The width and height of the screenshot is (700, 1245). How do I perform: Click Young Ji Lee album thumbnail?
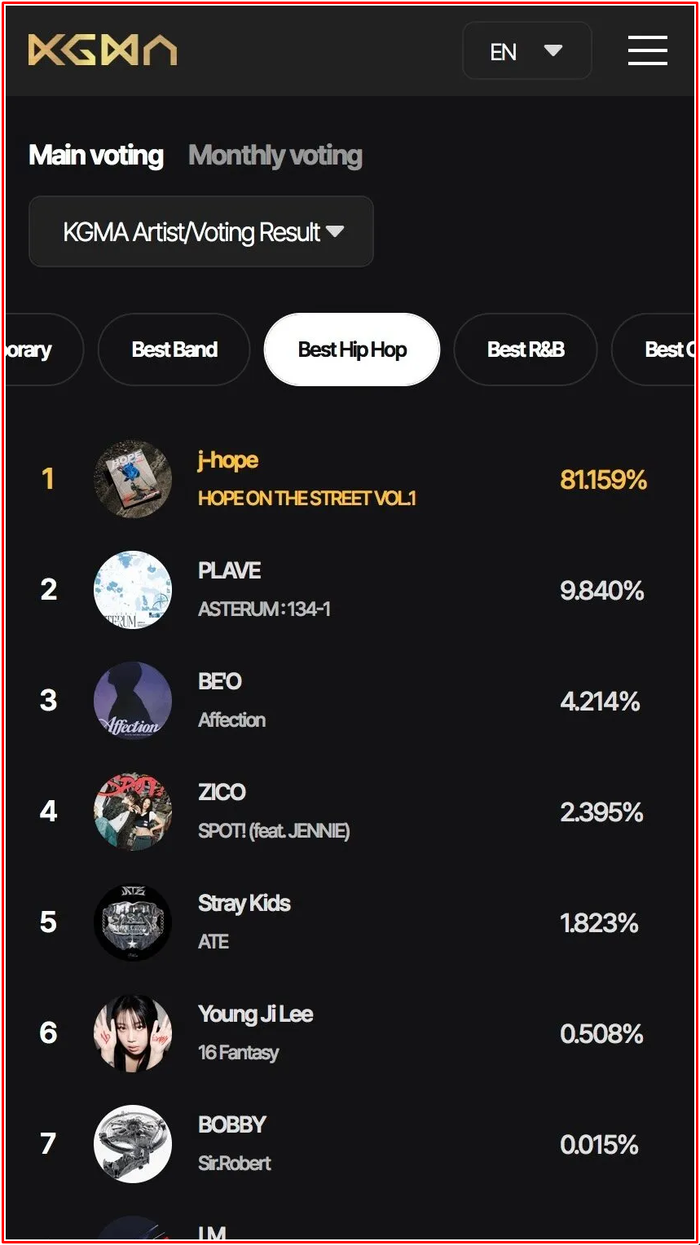coord(133,1033)
